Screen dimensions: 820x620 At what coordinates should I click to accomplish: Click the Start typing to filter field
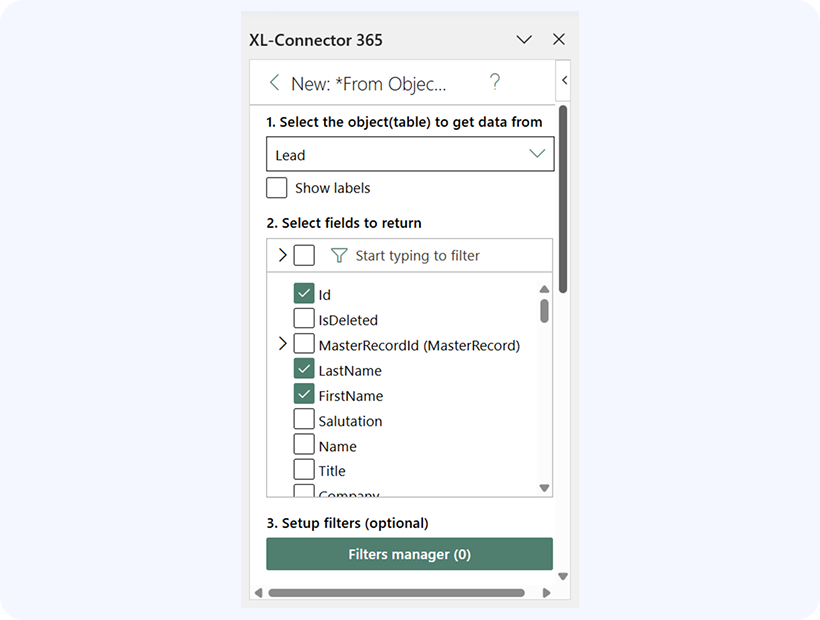pos(440,256)
